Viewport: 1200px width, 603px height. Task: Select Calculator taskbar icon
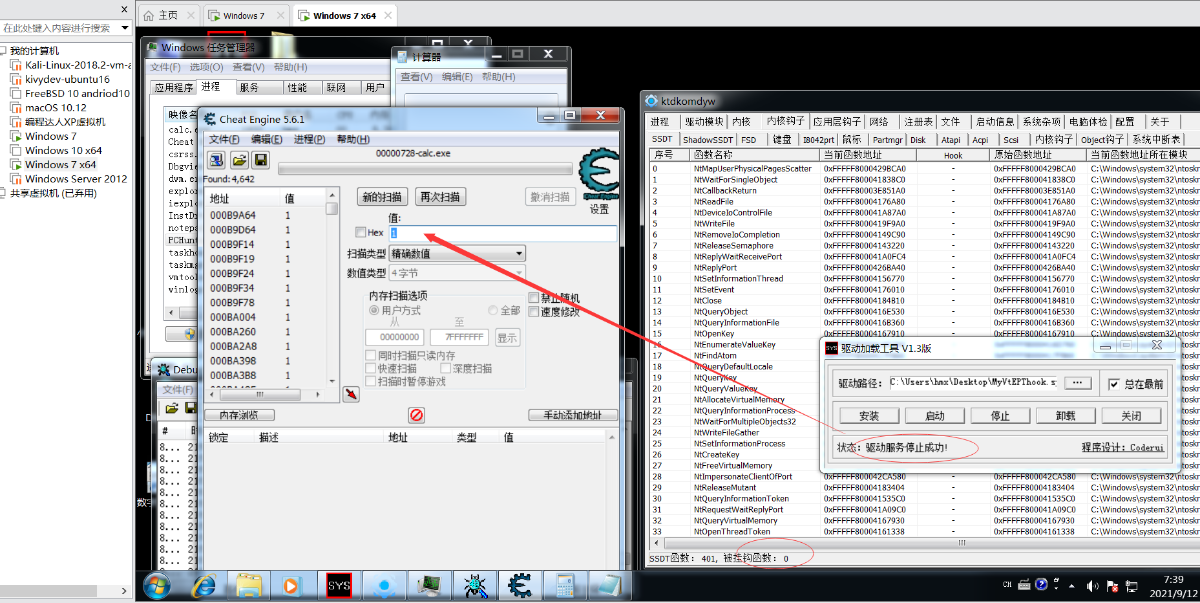565,585
